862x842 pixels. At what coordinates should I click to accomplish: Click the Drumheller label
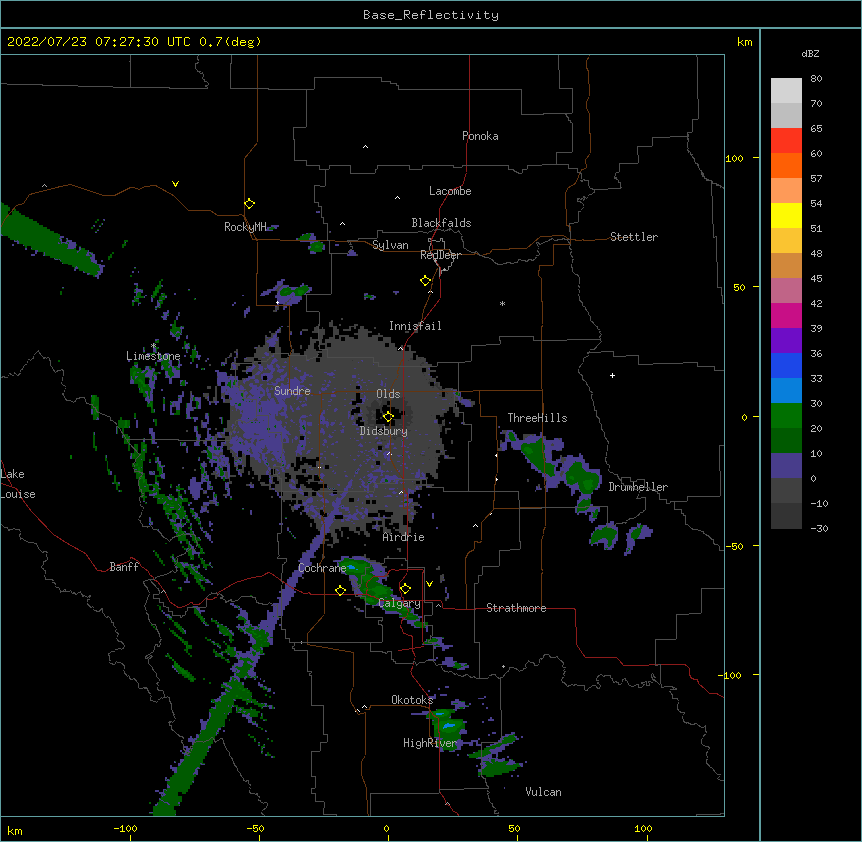pyautogui.click(x=638, y=487)
